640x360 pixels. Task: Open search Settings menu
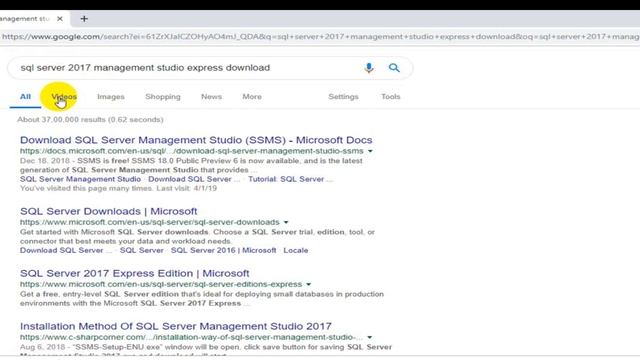coord(343,97)
